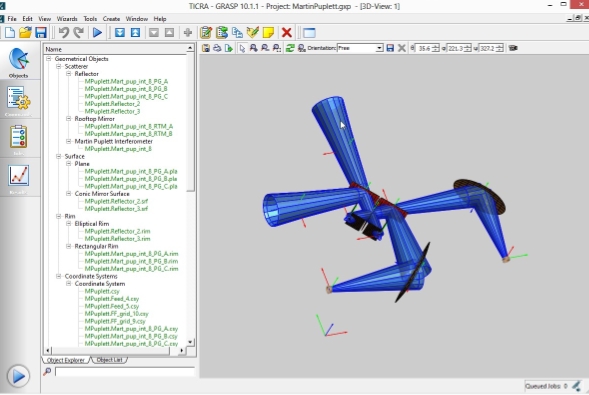Viewport: 589px width, 395px height.
Task: Click the Save floppy disk toolbar icon
Action: click(x=41, y=33)
